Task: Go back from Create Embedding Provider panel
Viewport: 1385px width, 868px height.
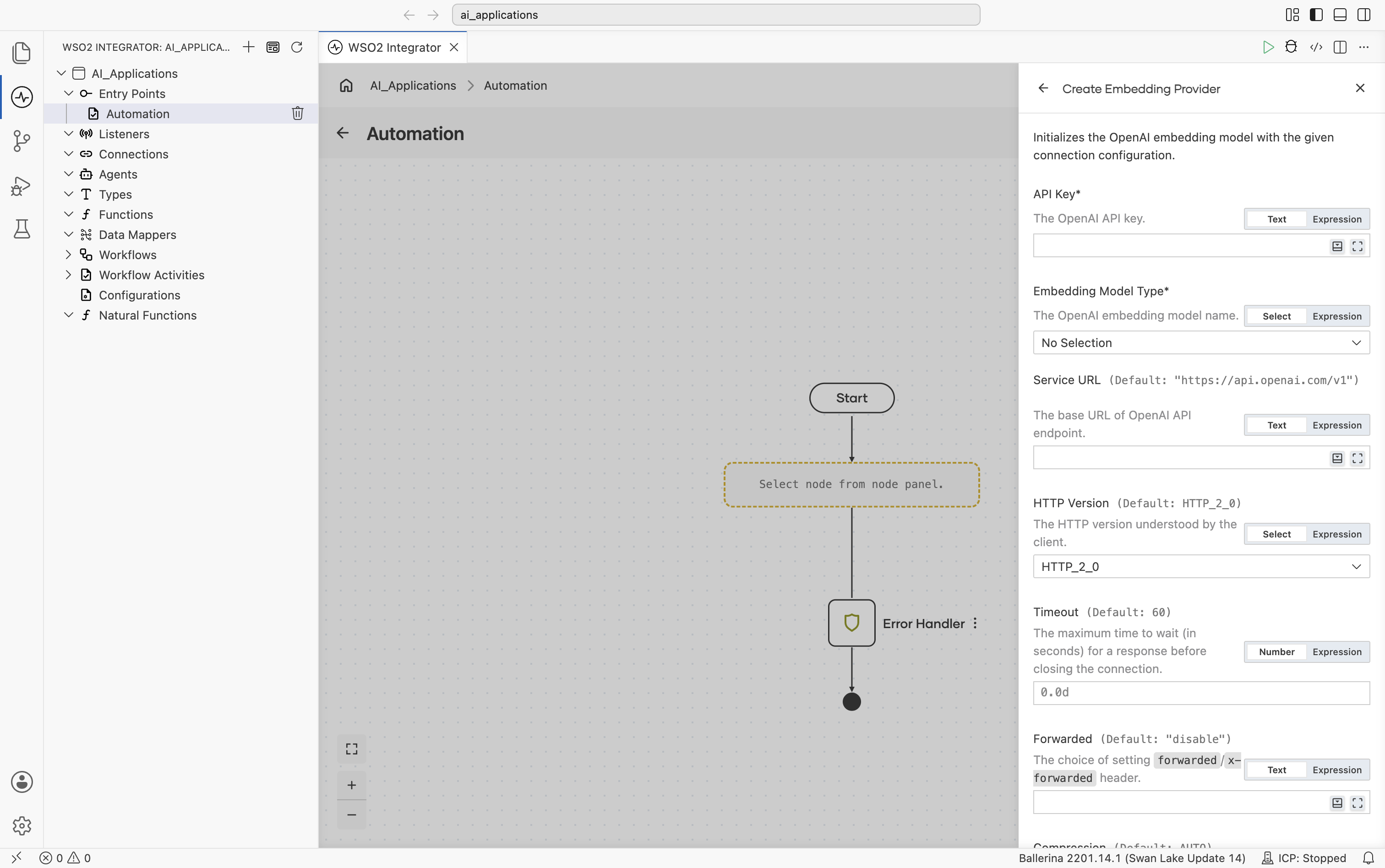Action: (1043, 88)
